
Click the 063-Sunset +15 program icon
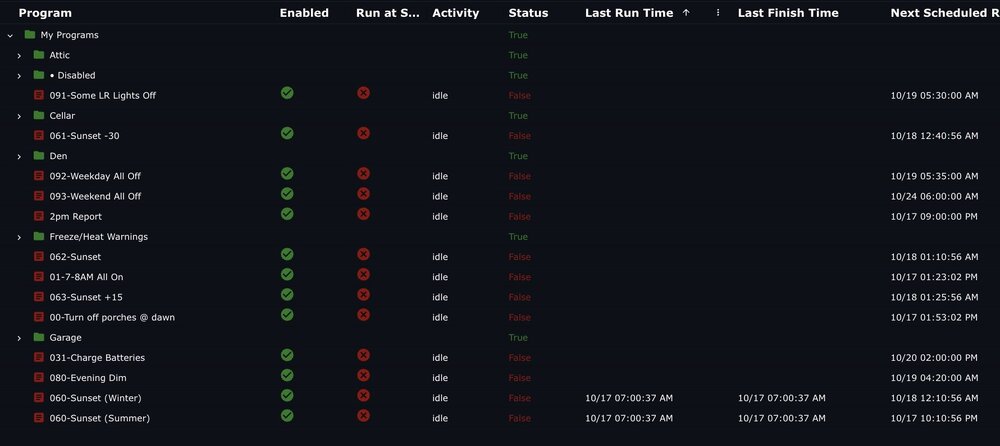[x=39, y=297]
